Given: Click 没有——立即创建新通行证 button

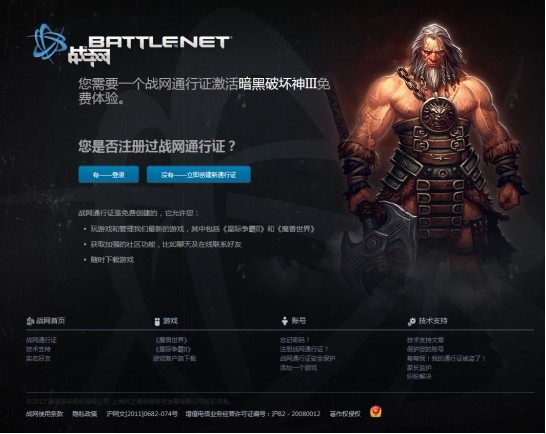Looking at the screenshot, I should 198,175.
